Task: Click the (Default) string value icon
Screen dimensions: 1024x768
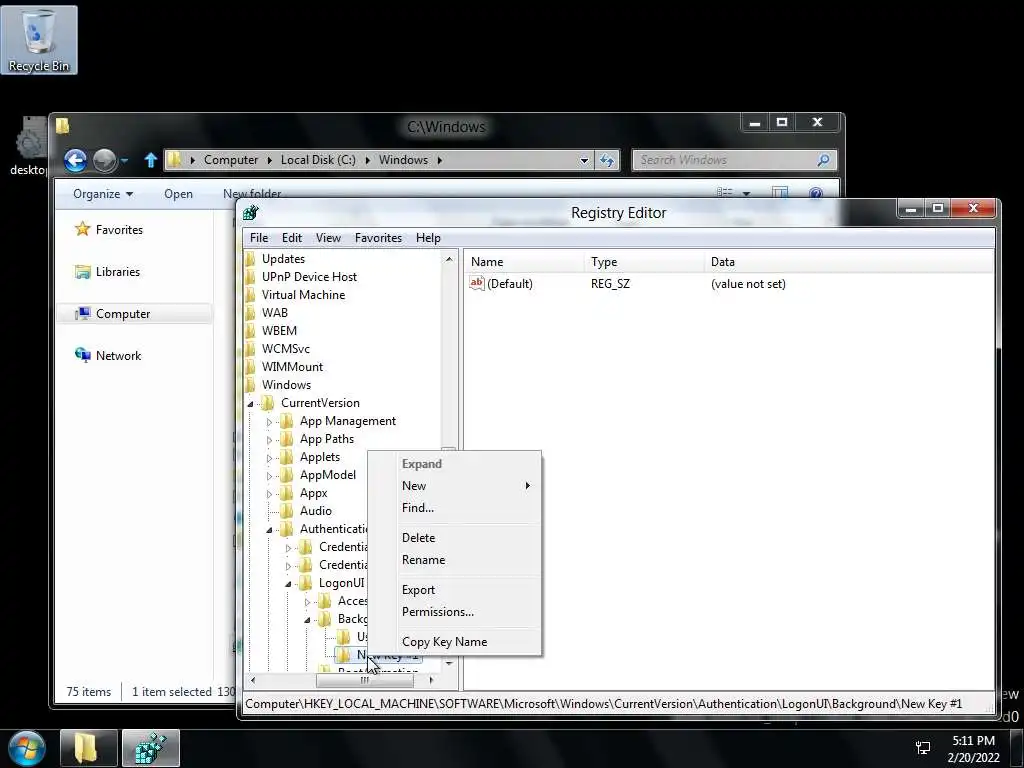Action: coord(477,283)
